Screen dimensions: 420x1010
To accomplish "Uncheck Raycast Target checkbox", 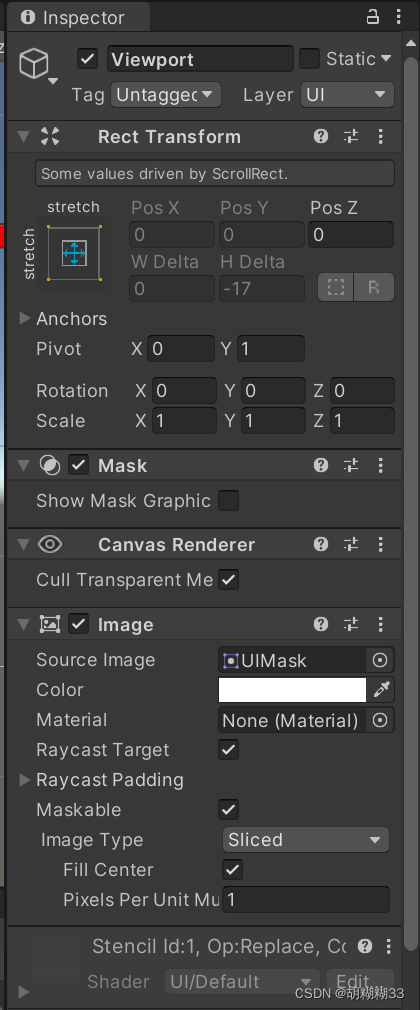I will click(229, 750).
